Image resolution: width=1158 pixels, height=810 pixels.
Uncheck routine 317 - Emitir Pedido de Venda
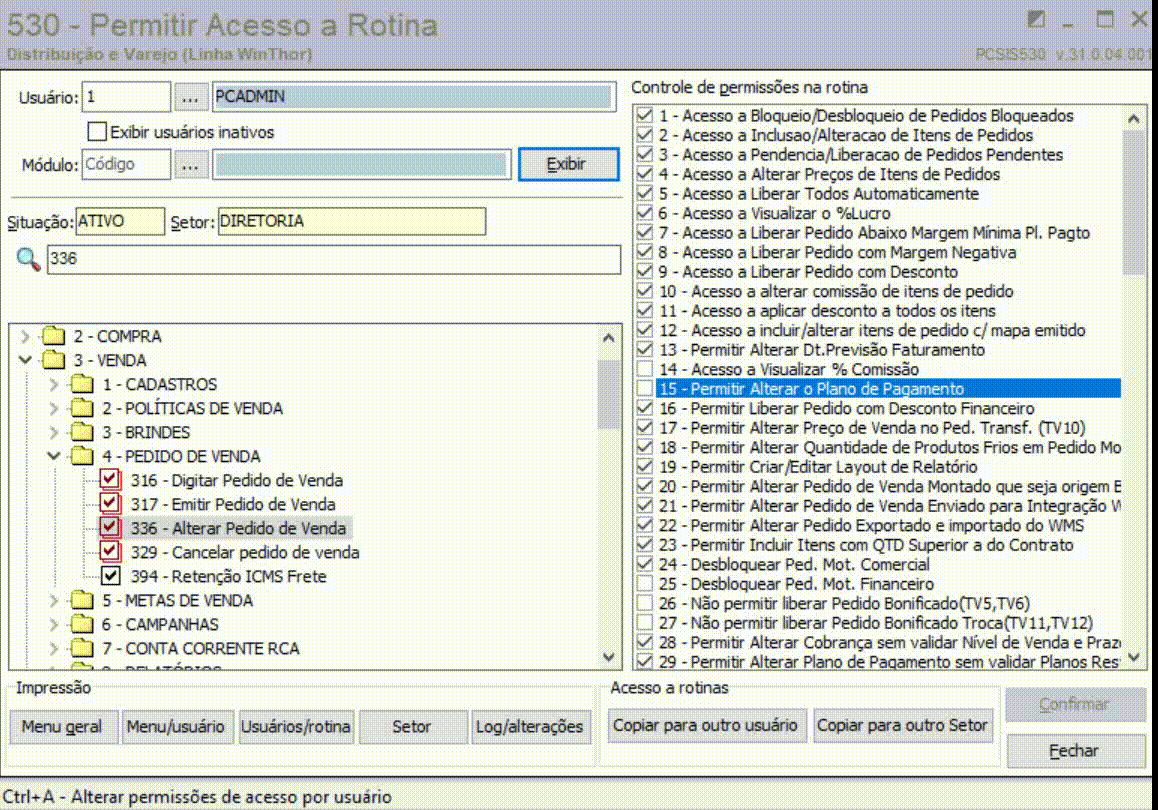point(110,504)
